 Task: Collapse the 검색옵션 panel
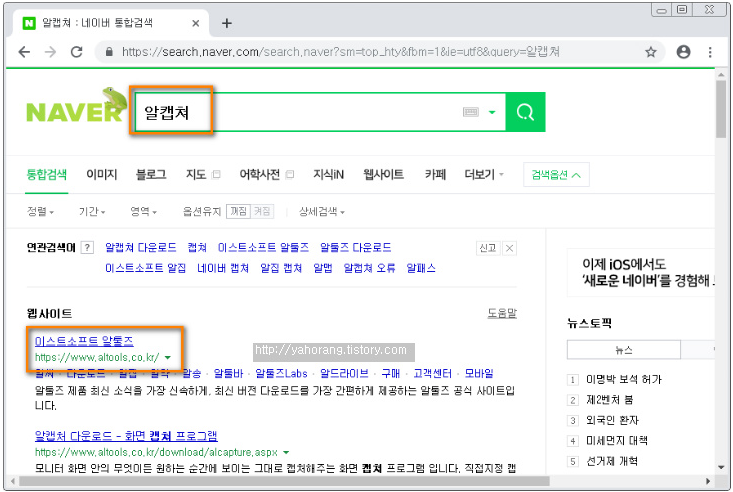point(556,175)
